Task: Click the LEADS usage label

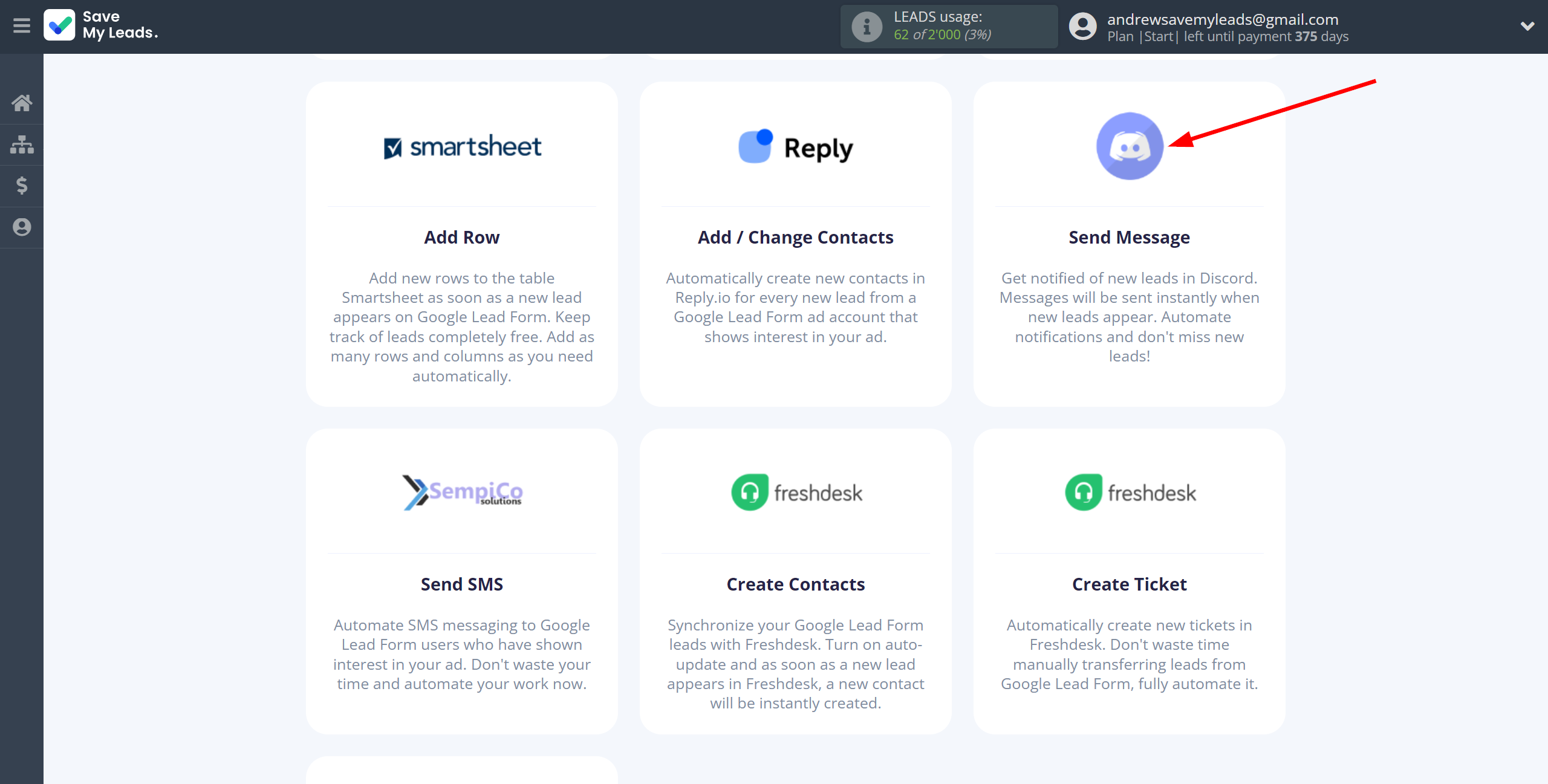Action: point(938,17)
